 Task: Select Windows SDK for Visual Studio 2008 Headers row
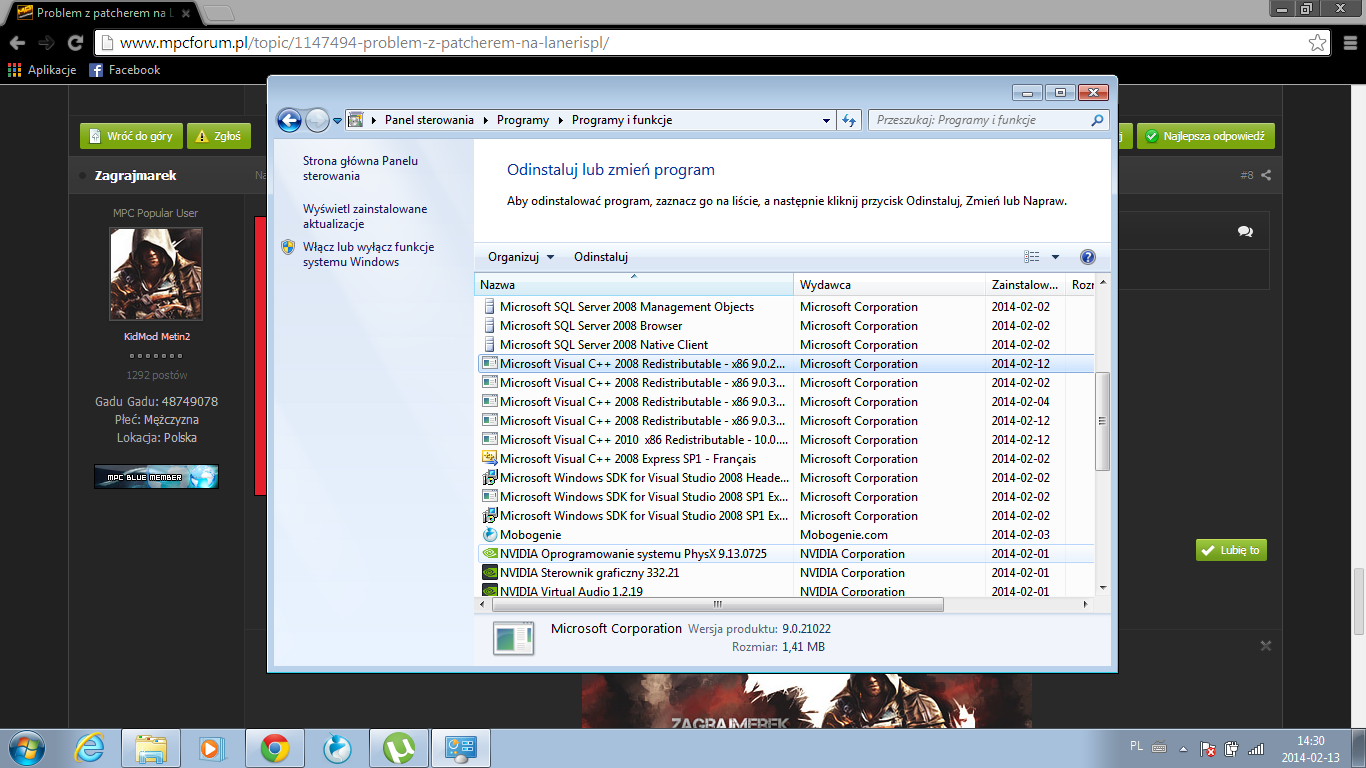644,478
